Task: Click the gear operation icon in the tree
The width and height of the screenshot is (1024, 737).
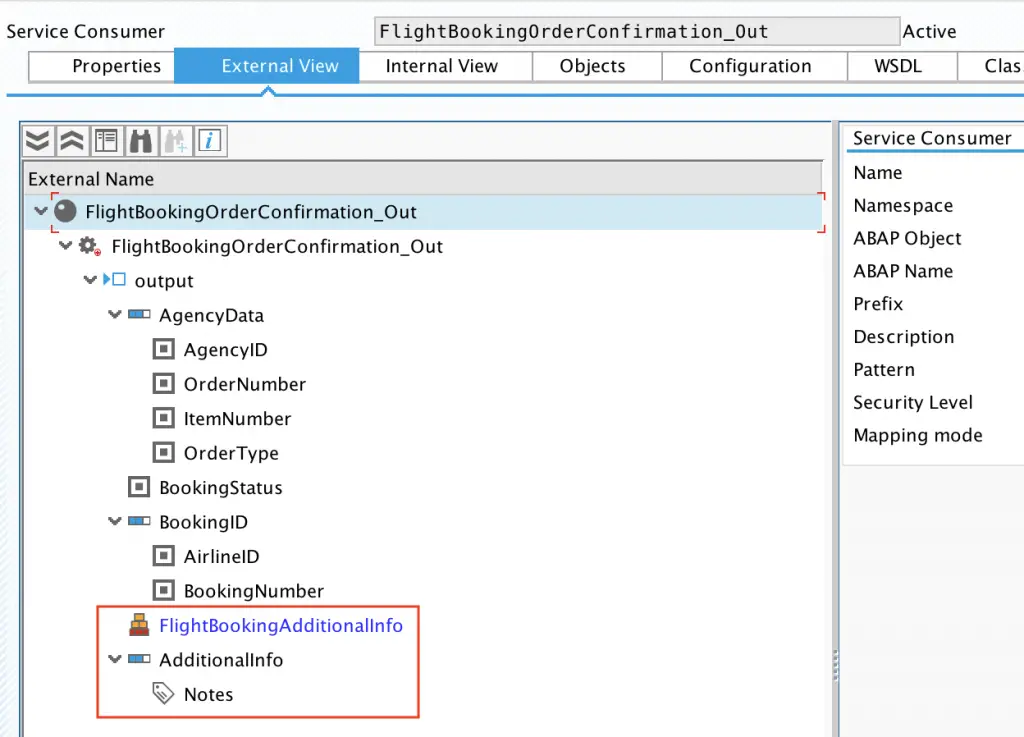Action: 89,246
